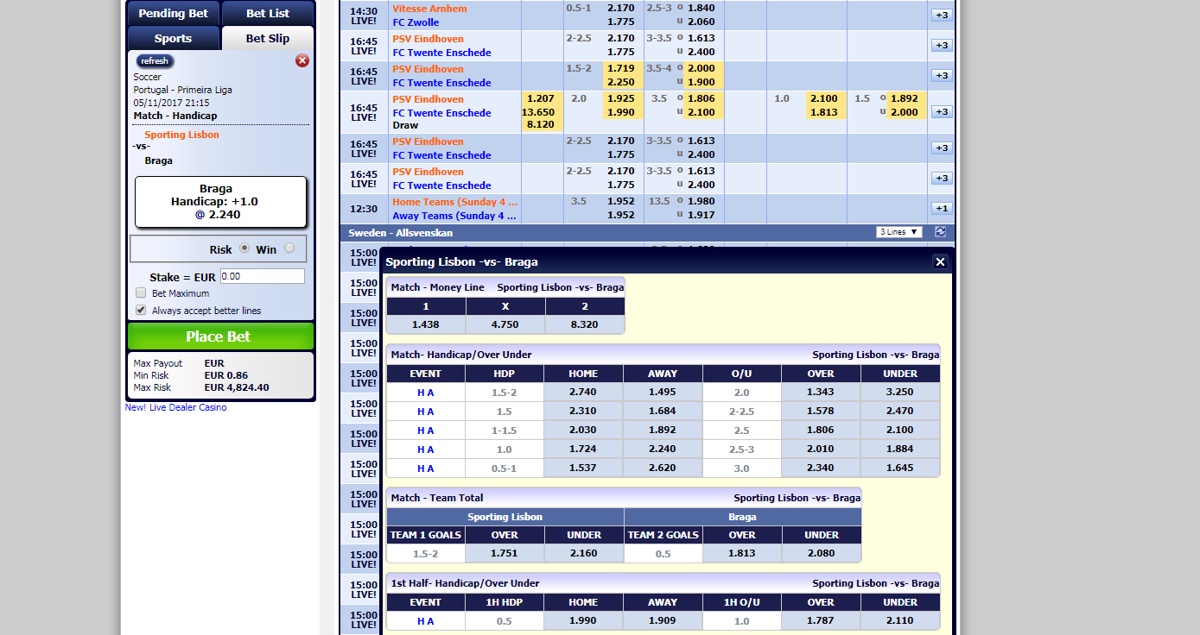Image resolution: width=1200 pixels, height=635 pixels.
Task: Uncheck Always accept better lines
Action: tap(141, 310)
